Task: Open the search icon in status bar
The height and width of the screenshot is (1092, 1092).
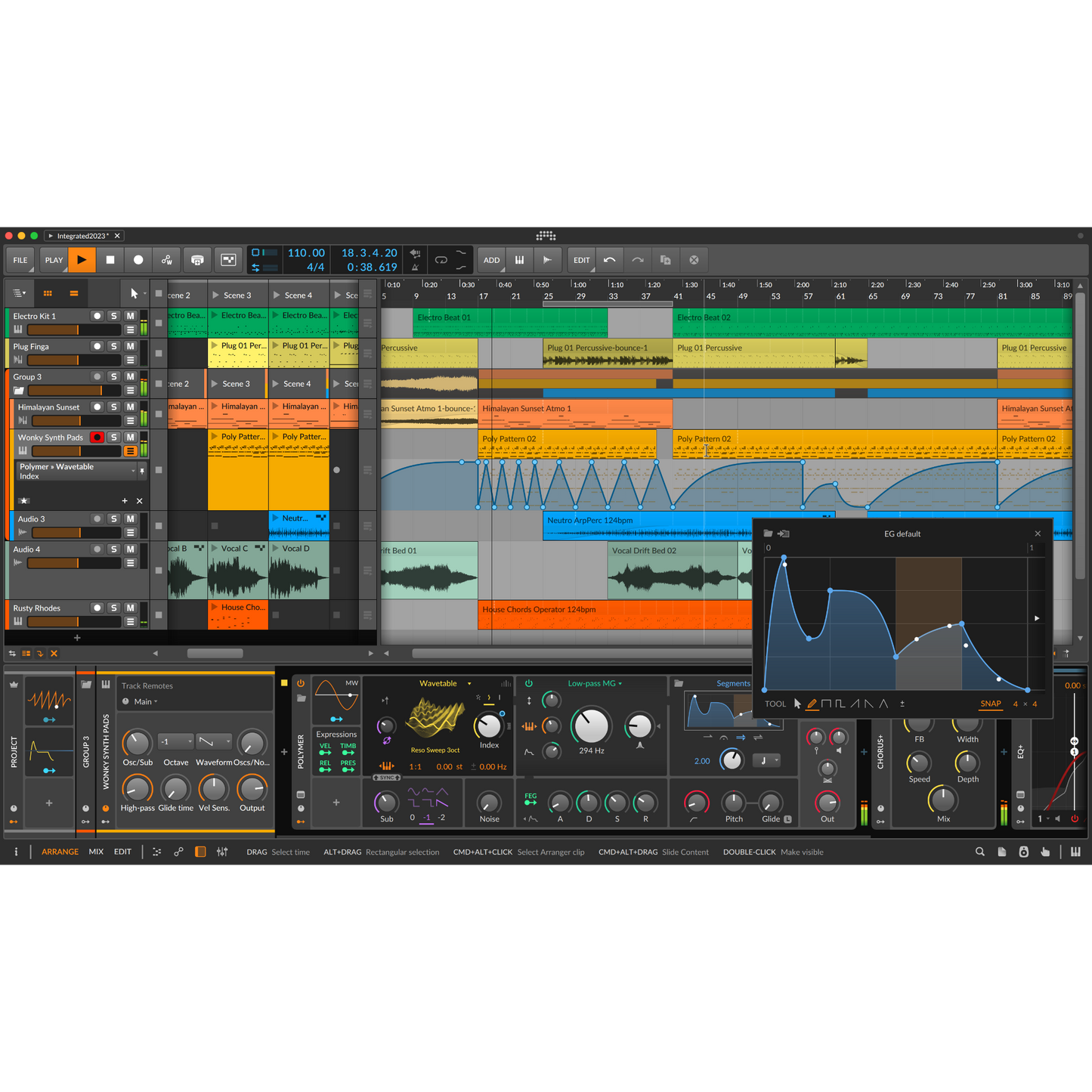Action: click(980, 852)
